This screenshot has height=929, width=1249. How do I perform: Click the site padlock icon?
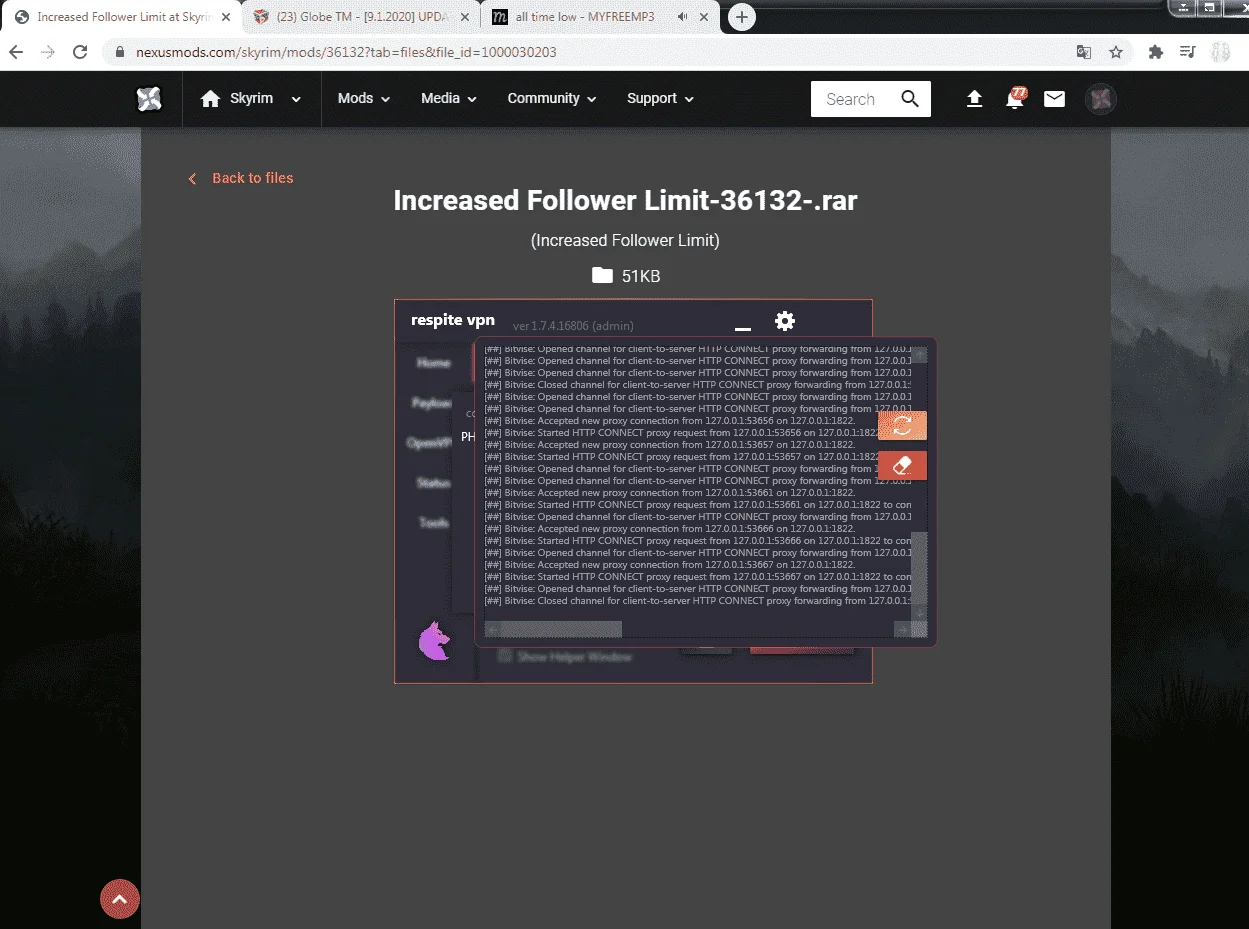click(121, 52)
